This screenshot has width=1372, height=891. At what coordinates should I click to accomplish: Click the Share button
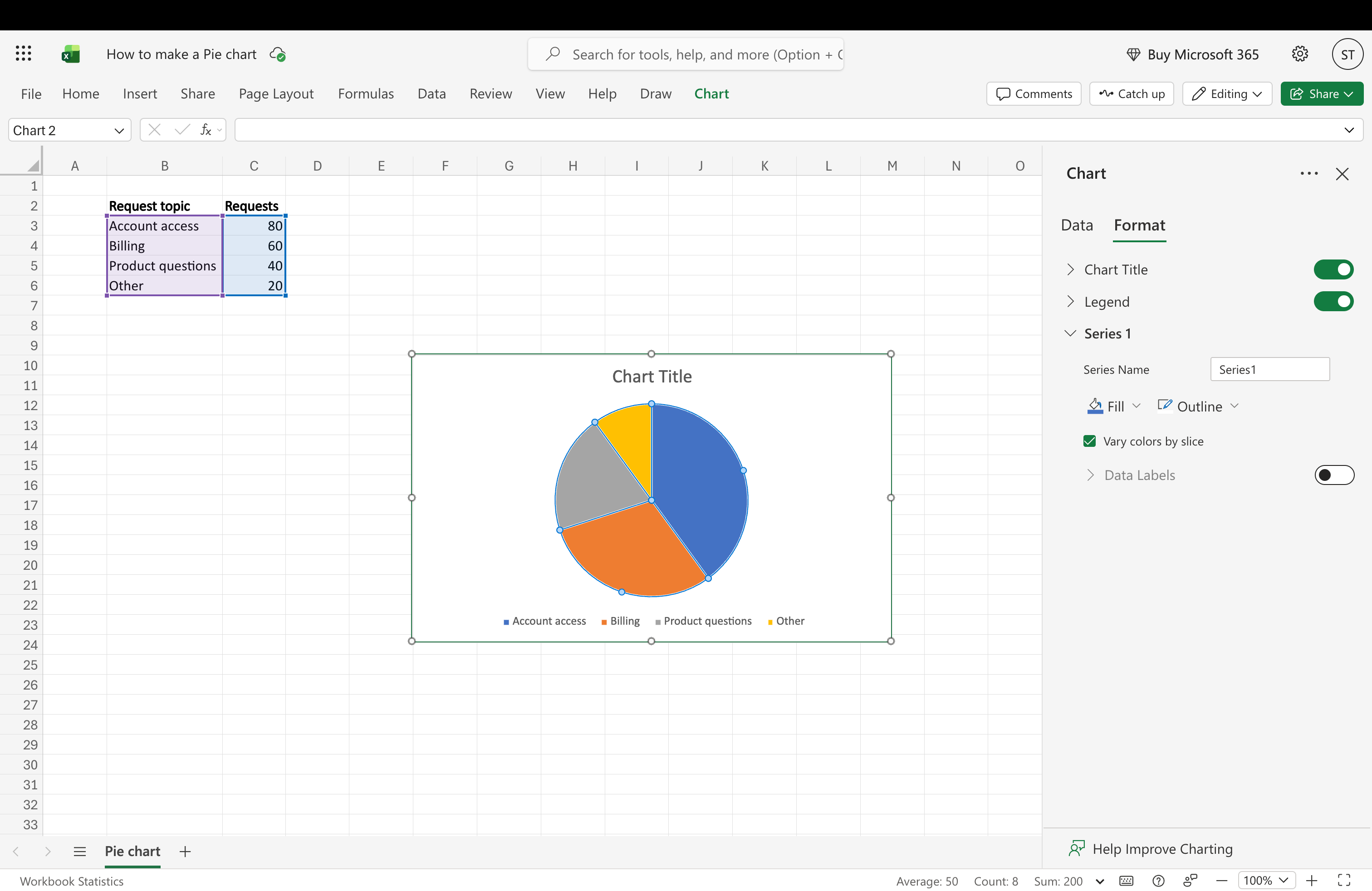click(x=1322, y=93)
